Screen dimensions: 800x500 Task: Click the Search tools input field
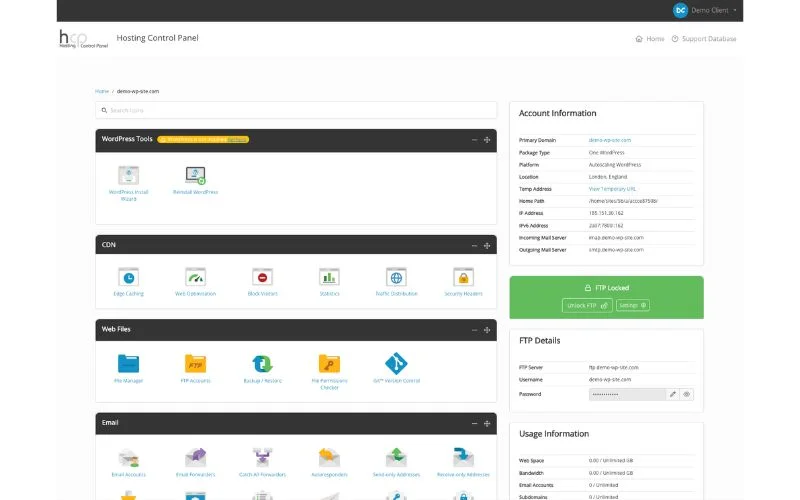[x=296, y=110]
